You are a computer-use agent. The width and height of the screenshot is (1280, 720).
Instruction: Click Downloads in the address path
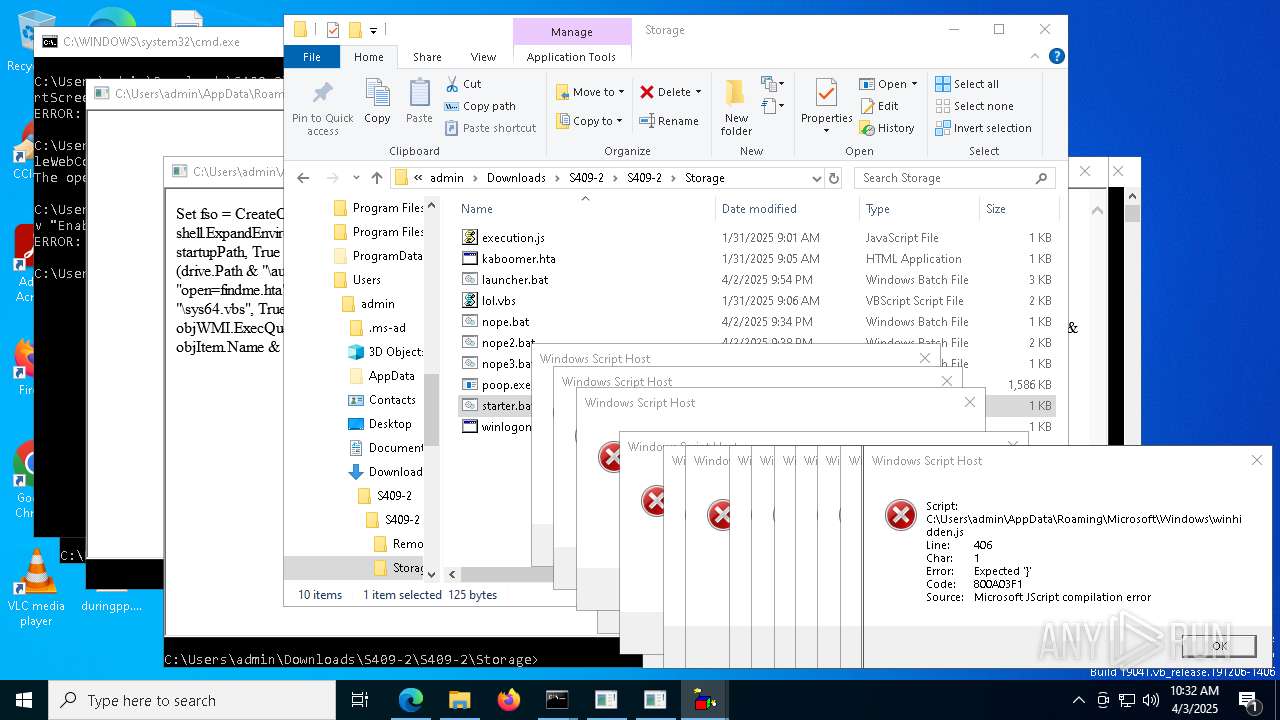[516, 178]
